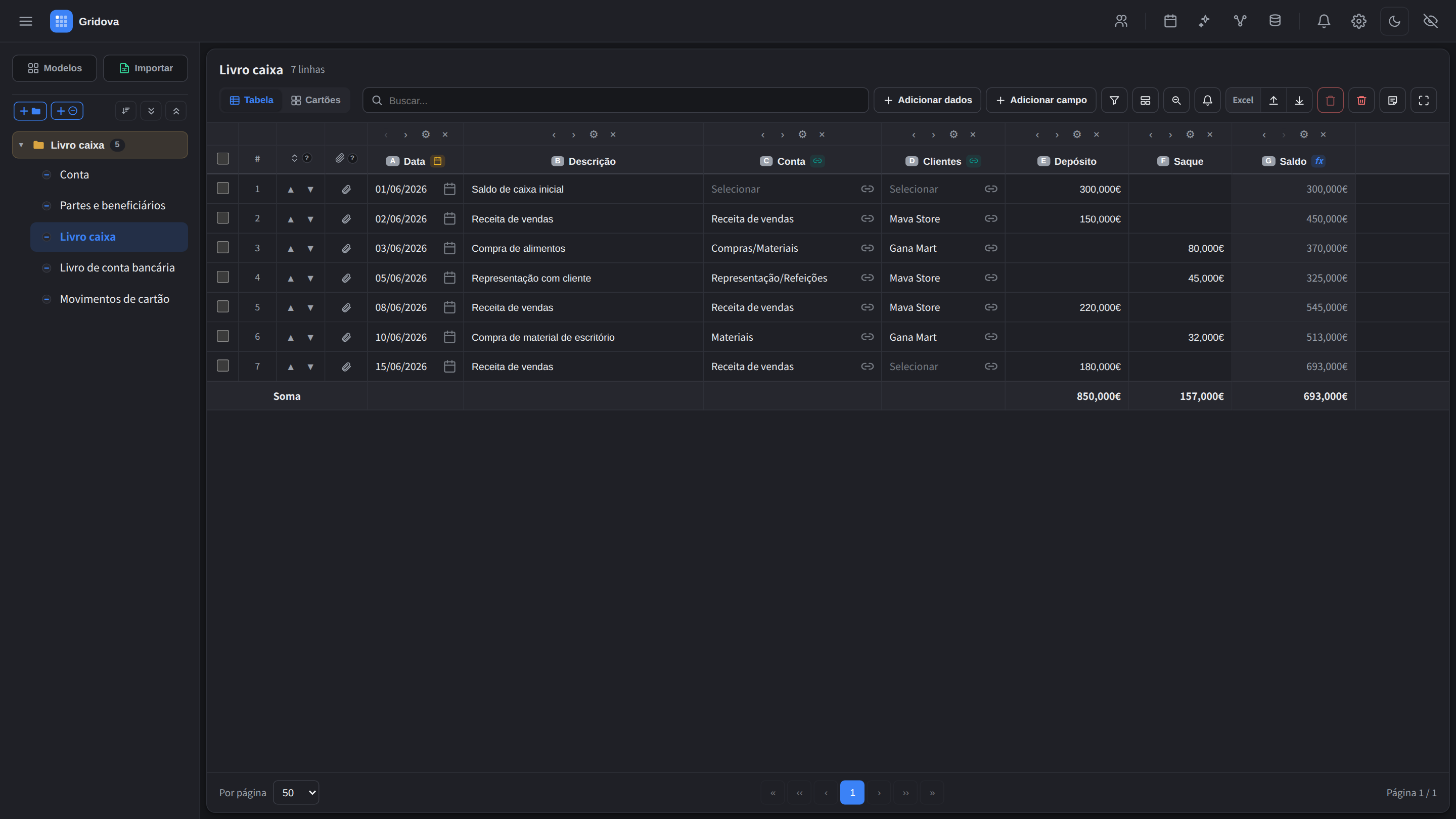Open Livro de conta bancária in sidebar
Screen dimensions: 1456x819
coord(109,268)
